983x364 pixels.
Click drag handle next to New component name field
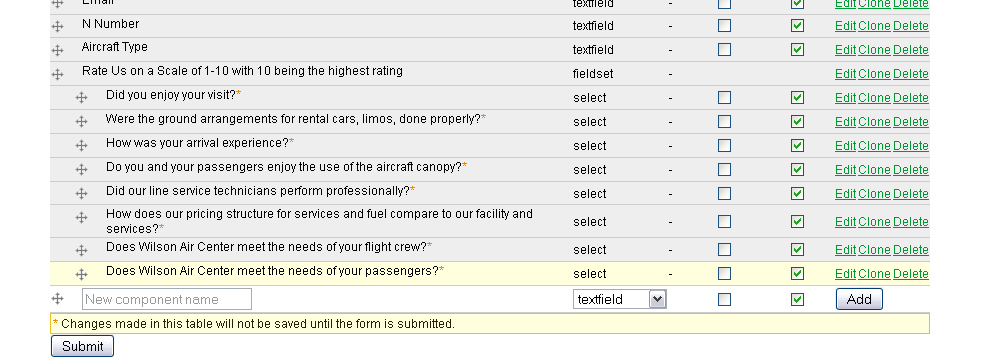point(58,299)
